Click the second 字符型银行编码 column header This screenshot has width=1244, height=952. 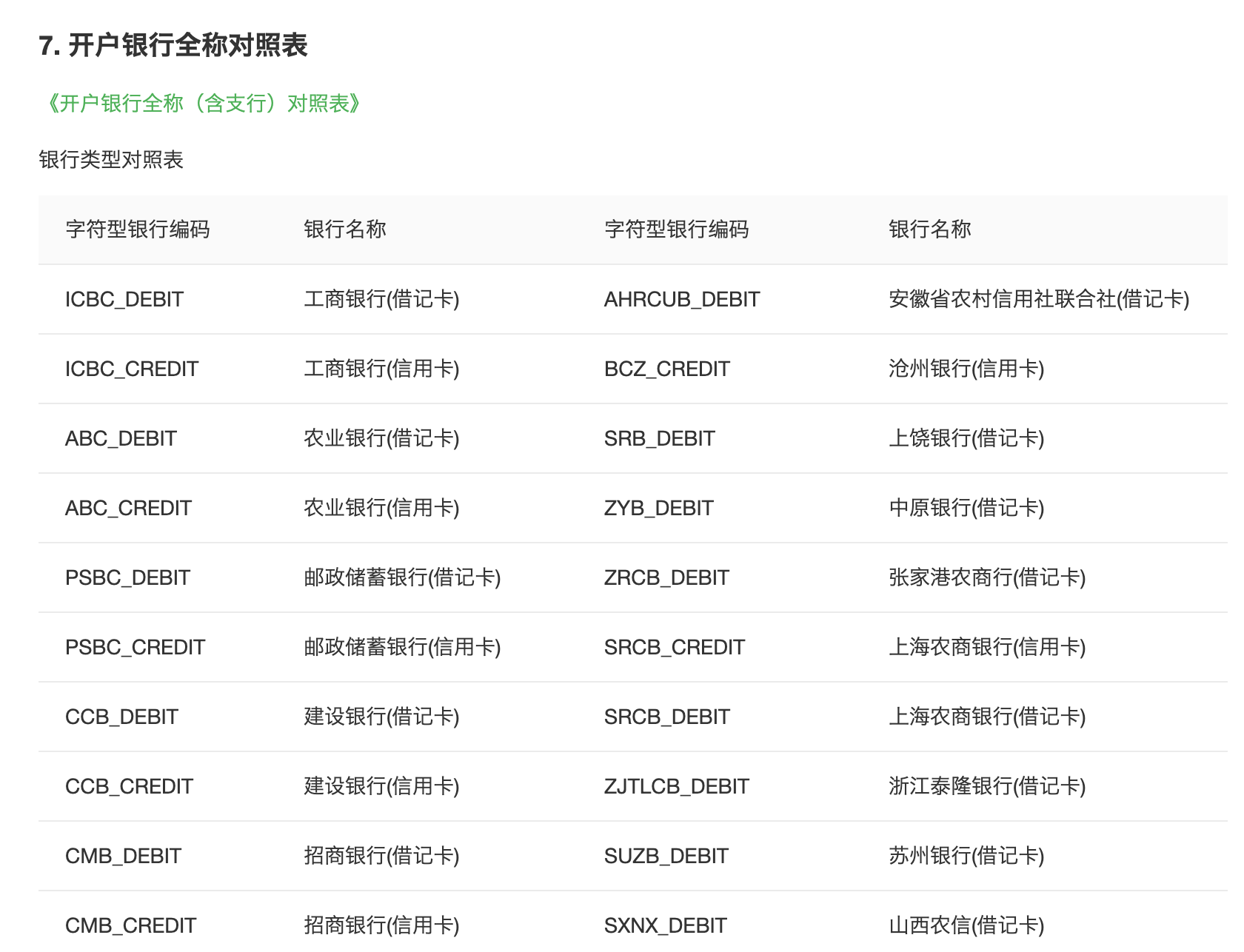coord(677,229)
